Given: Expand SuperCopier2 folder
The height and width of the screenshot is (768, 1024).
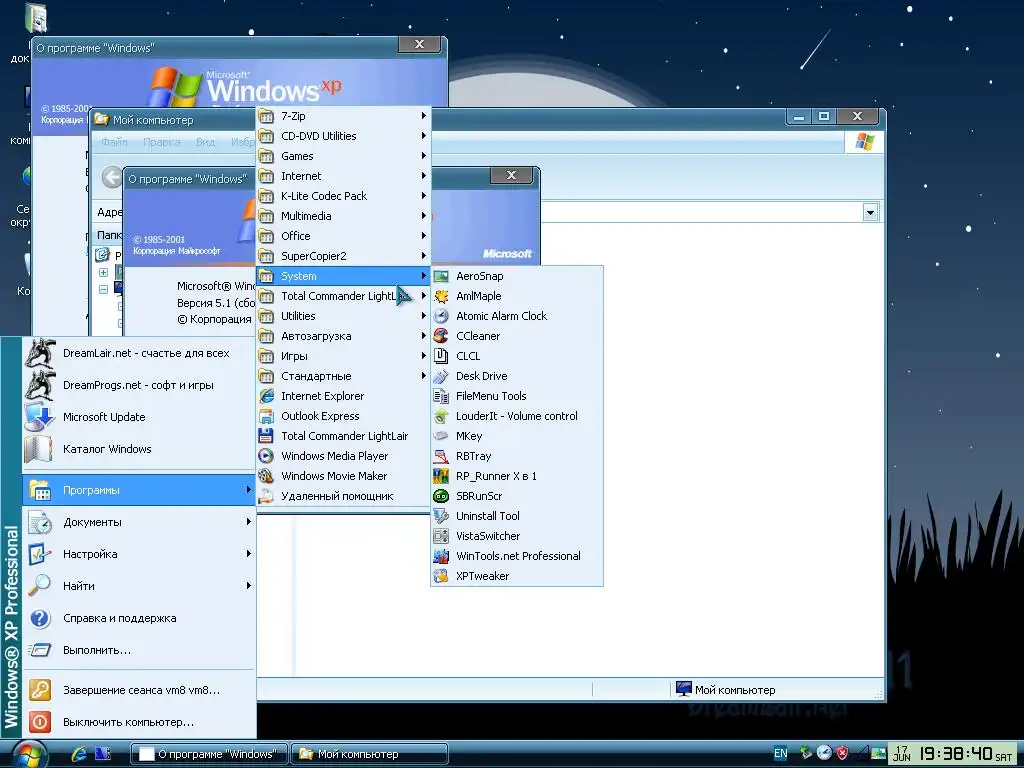Looking at the screenshot, I should (x=344, y=256).
